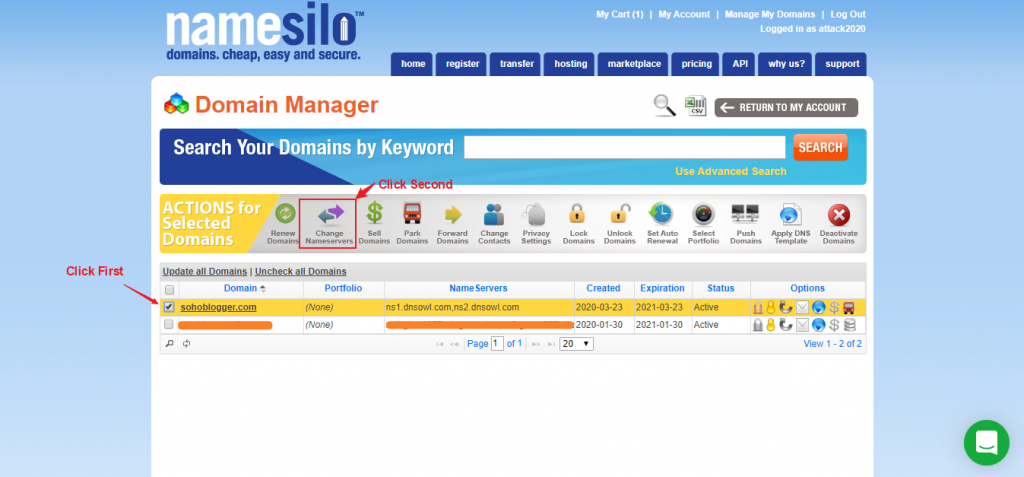Viewport: 1024px width, 477px height.
Task: Click the Lock Domains padlock icon
Action: point(577,214)
